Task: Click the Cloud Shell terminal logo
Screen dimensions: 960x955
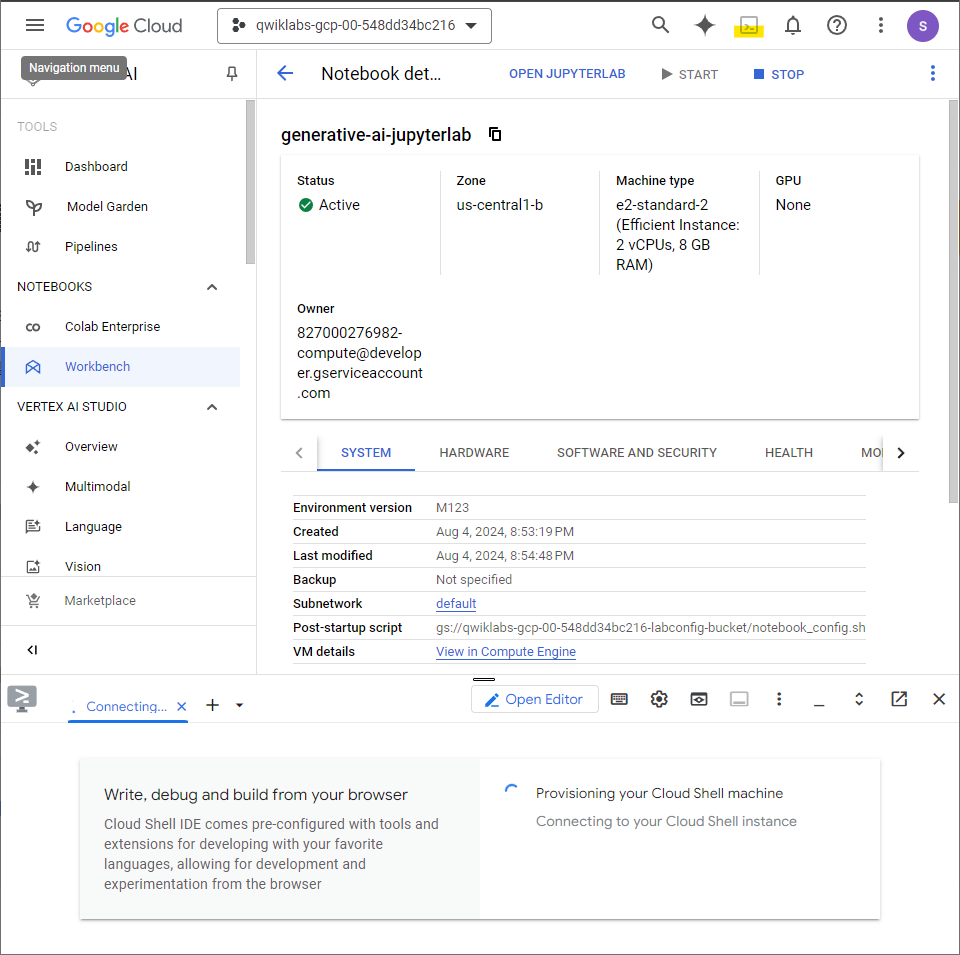Action: tap(22, 698)
